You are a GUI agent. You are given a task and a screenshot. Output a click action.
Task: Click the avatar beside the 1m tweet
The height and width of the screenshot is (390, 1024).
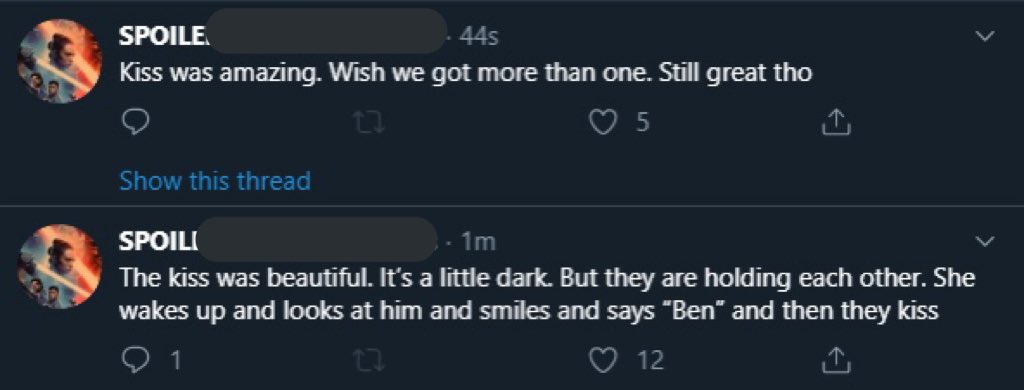[x=59, y=266]
